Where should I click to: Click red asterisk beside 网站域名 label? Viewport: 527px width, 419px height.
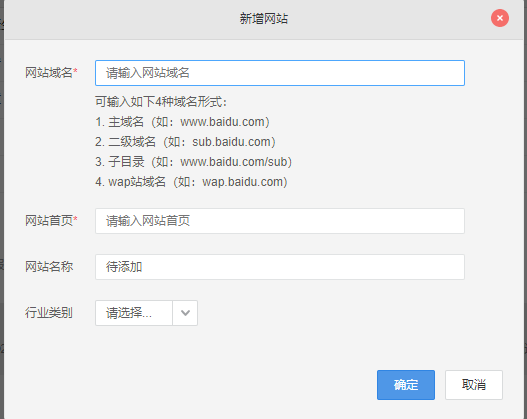(x=75, y=71)
